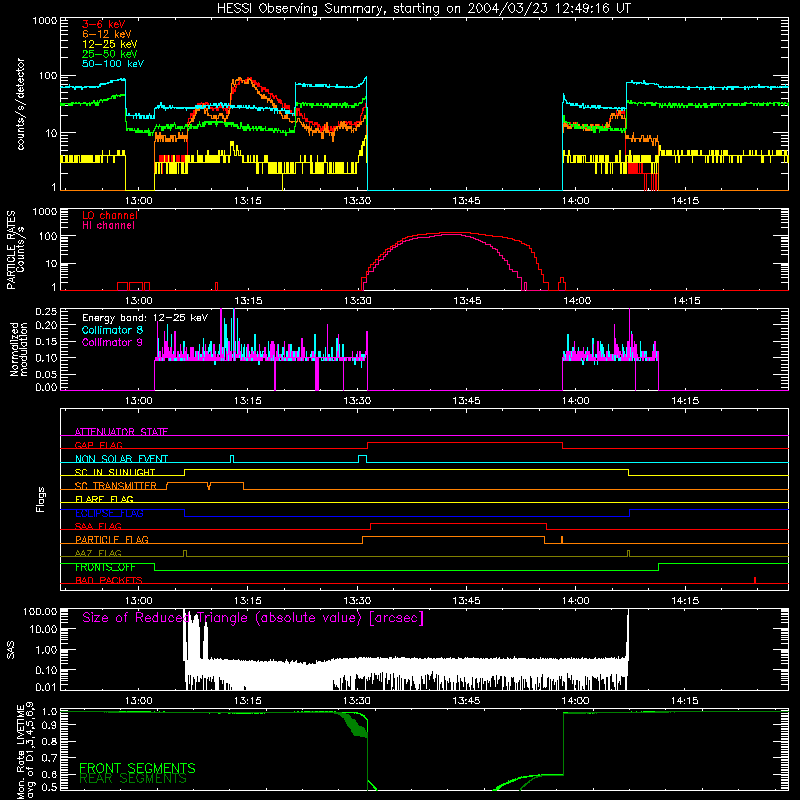The height and width of the screenshot is (800, 800).
Task: Click the 0.7 tick on livetime axis
Action: click(x=50, y=758)
